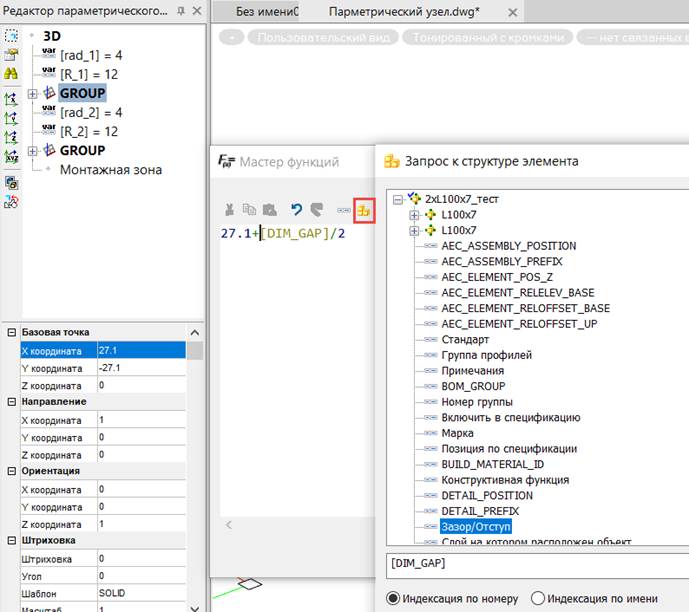The height and width of the screenshot is (612, 689).
Task: Edit the base point Y координата value -27.1
Action: click(x=141, y=368)
